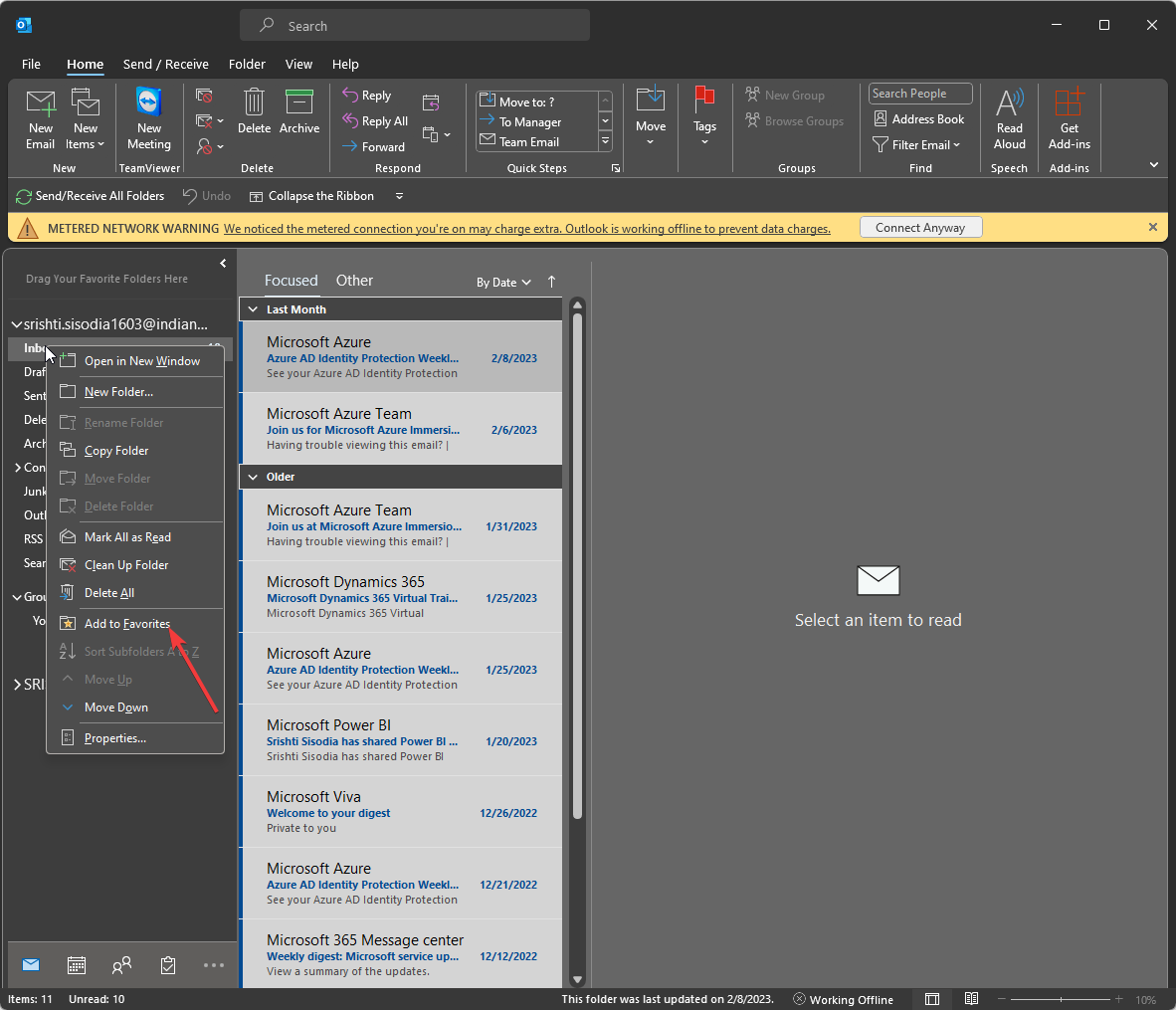Click the zoom in plus button

click(x=1119, y=999)
